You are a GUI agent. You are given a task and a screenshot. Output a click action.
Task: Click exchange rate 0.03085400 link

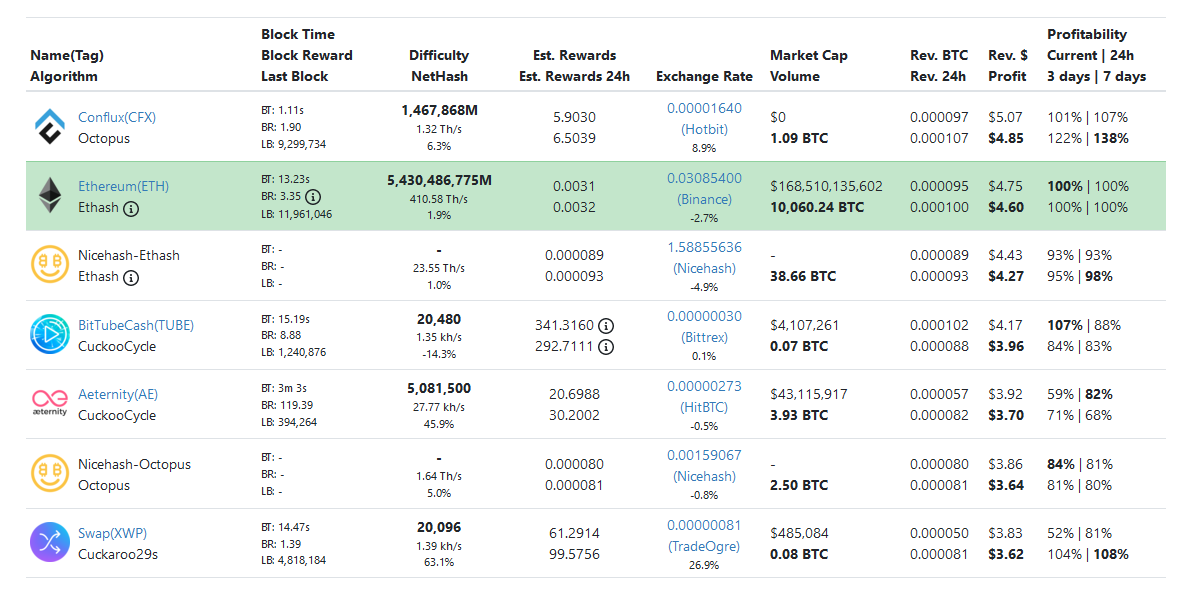click(x=704, y=178)
